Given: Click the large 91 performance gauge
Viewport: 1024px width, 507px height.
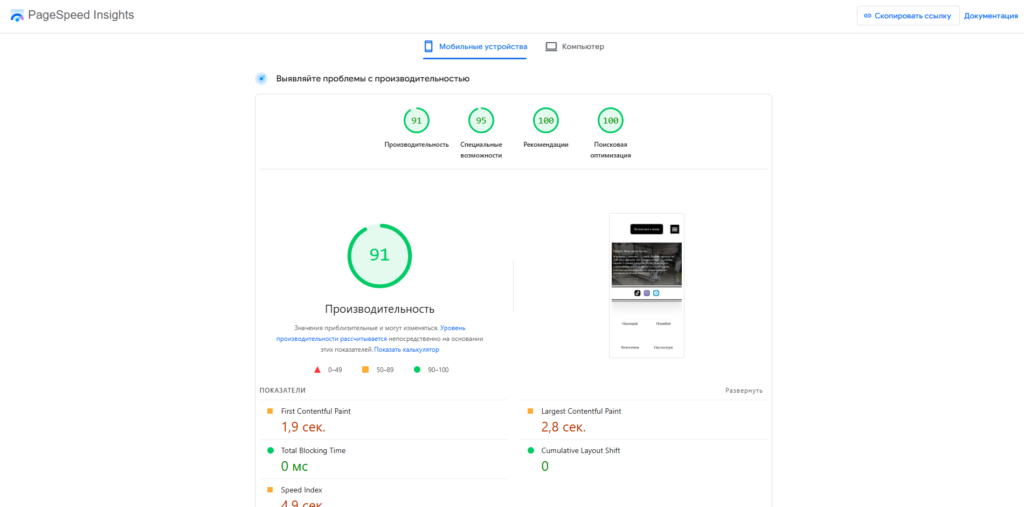Looking at the screenshot, I should coord(379,255).
